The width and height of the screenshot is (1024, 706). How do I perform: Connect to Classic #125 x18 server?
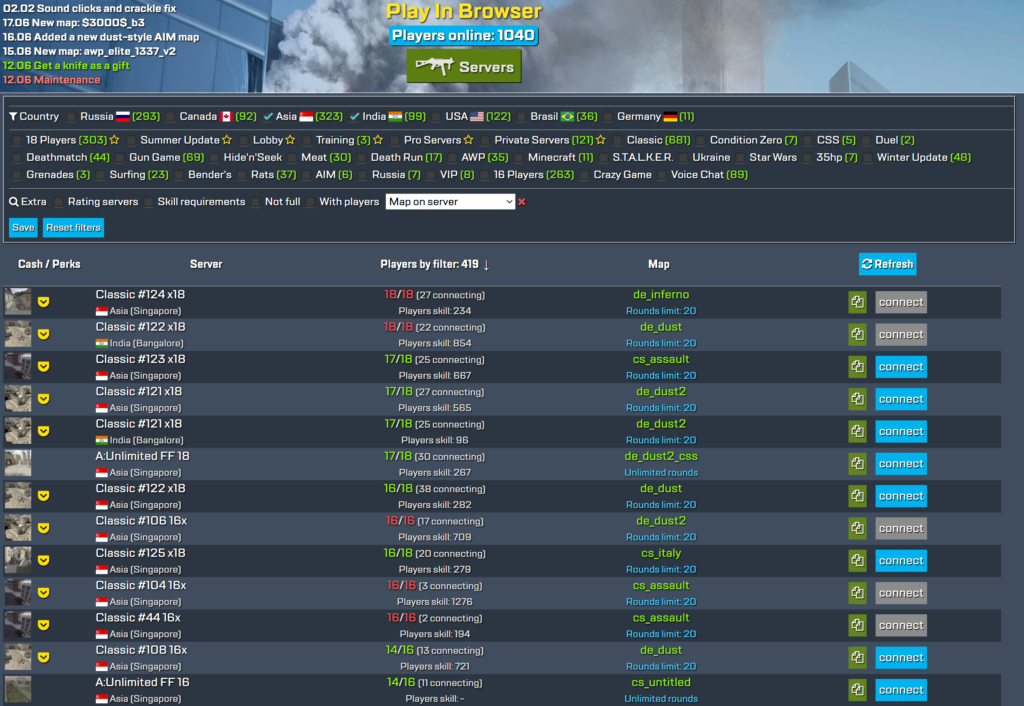tap(901, 560)
